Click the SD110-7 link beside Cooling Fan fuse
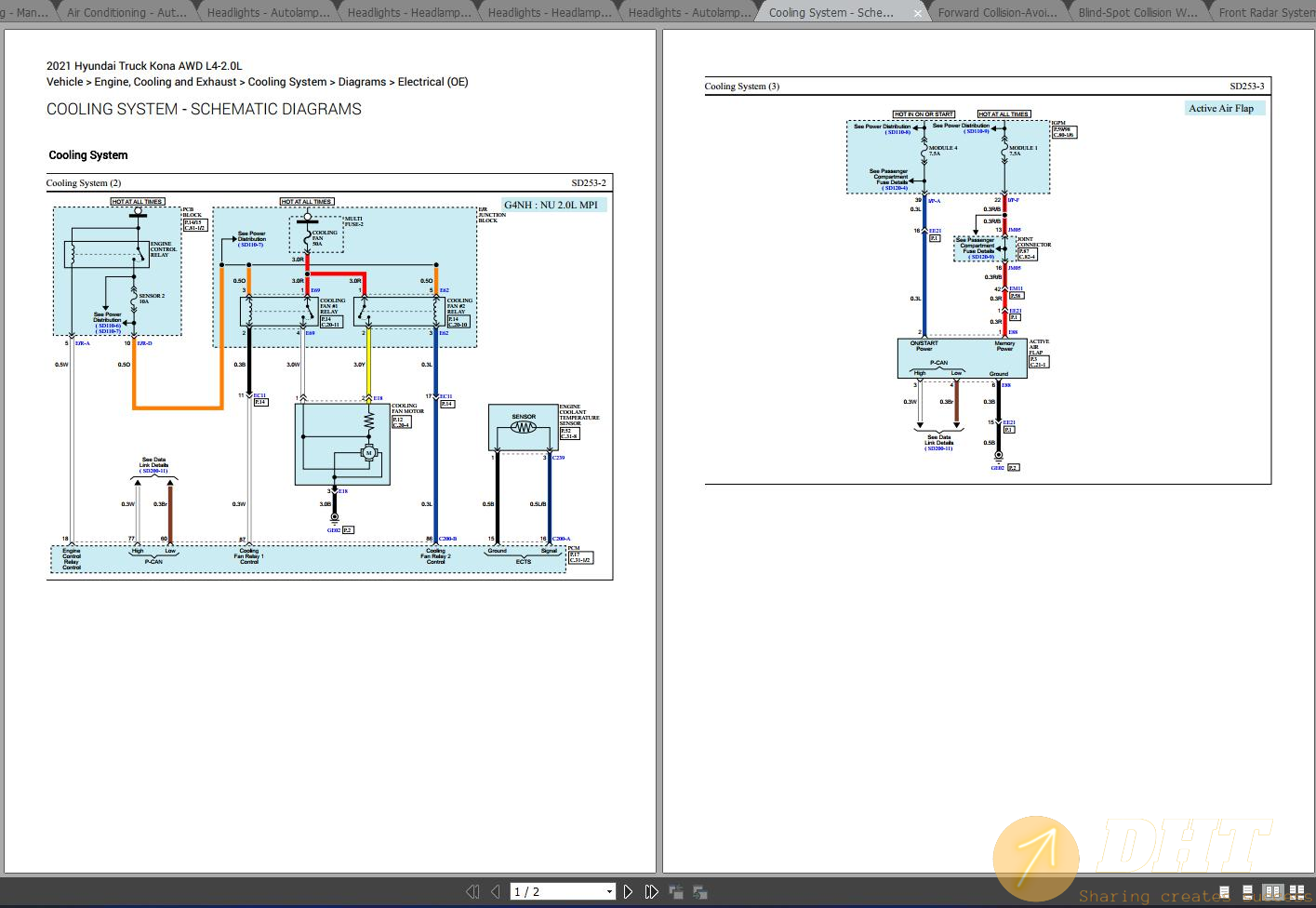This screenshot has height=908, width=1316. 251,245
